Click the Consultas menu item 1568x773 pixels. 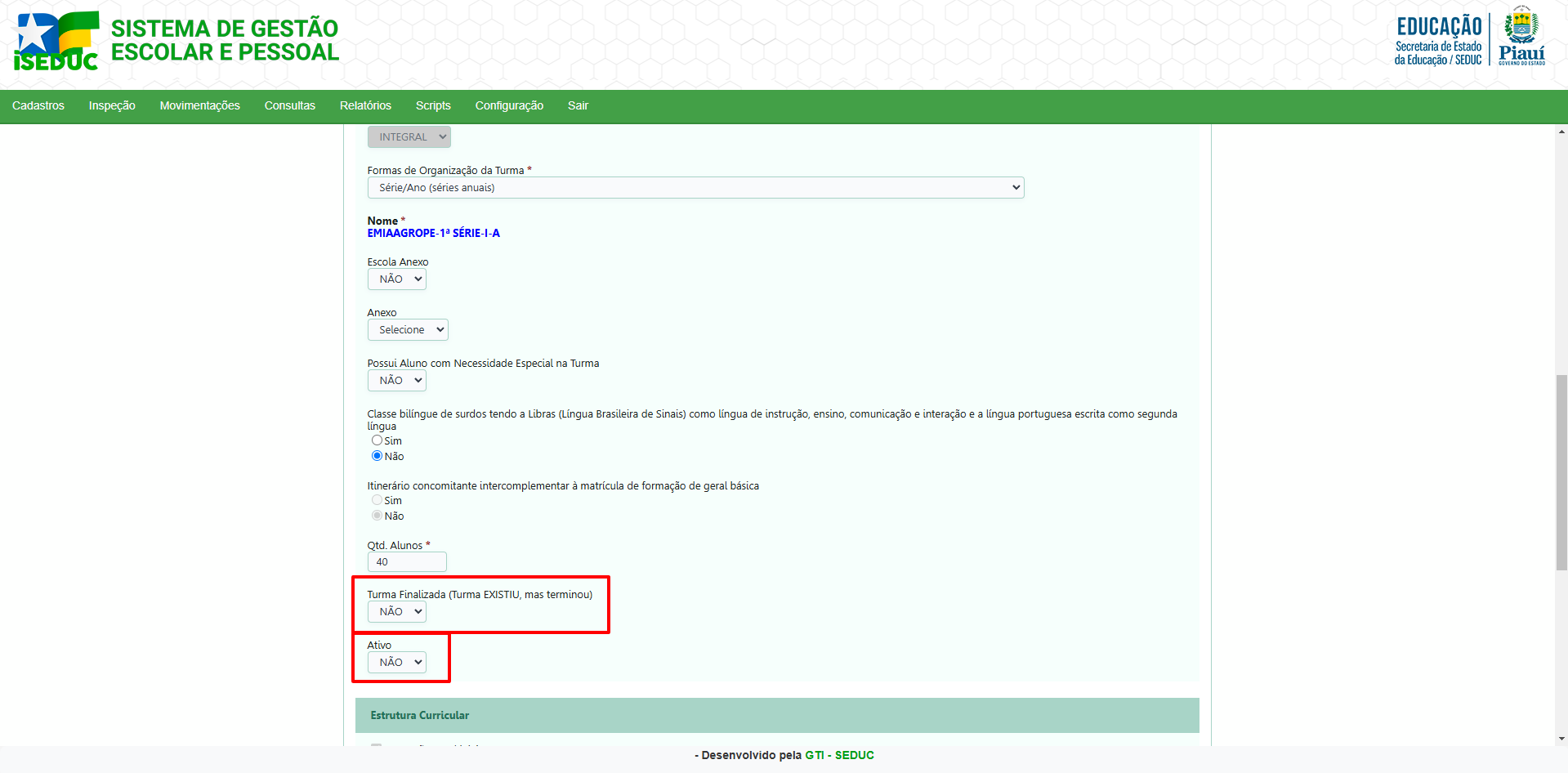click(x=289, y=106)
